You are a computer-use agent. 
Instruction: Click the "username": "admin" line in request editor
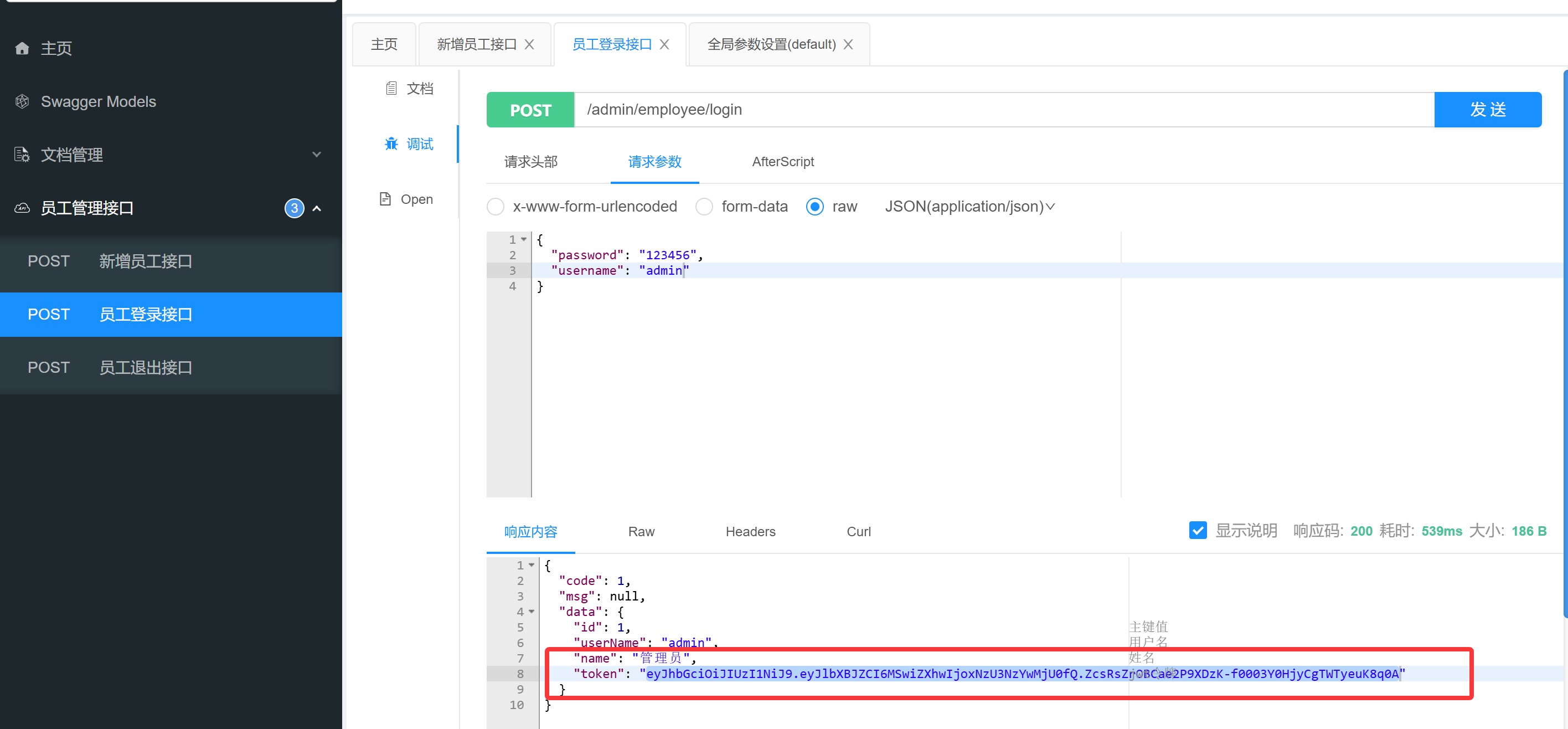click(619, 270)
